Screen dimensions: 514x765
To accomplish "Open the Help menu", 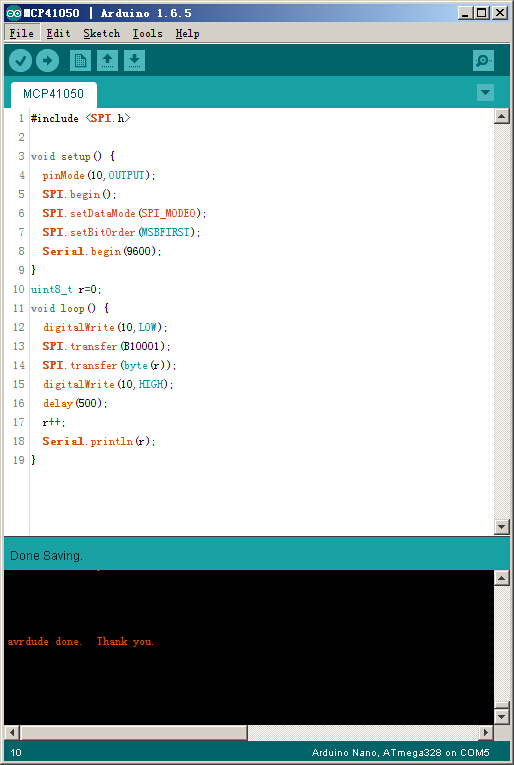I will pos(187,34).
